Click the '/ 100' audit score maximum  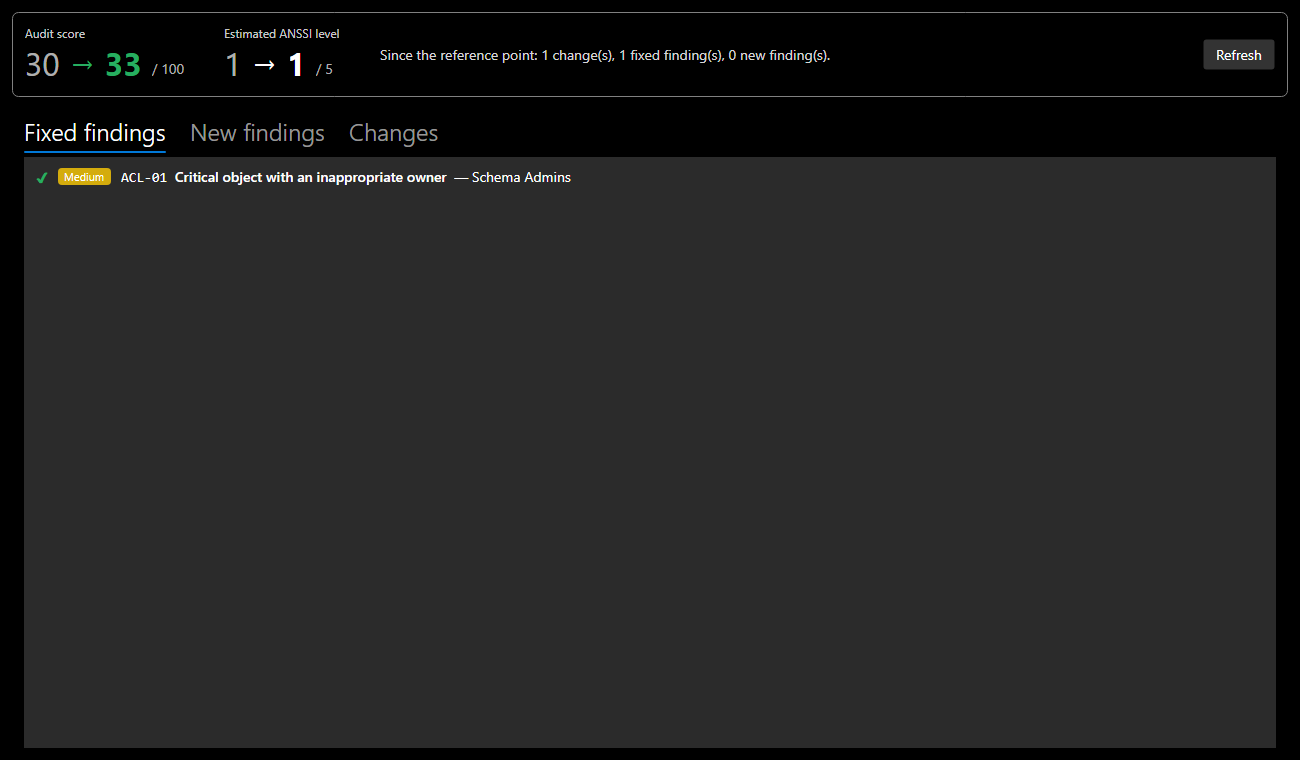[168, 69]
